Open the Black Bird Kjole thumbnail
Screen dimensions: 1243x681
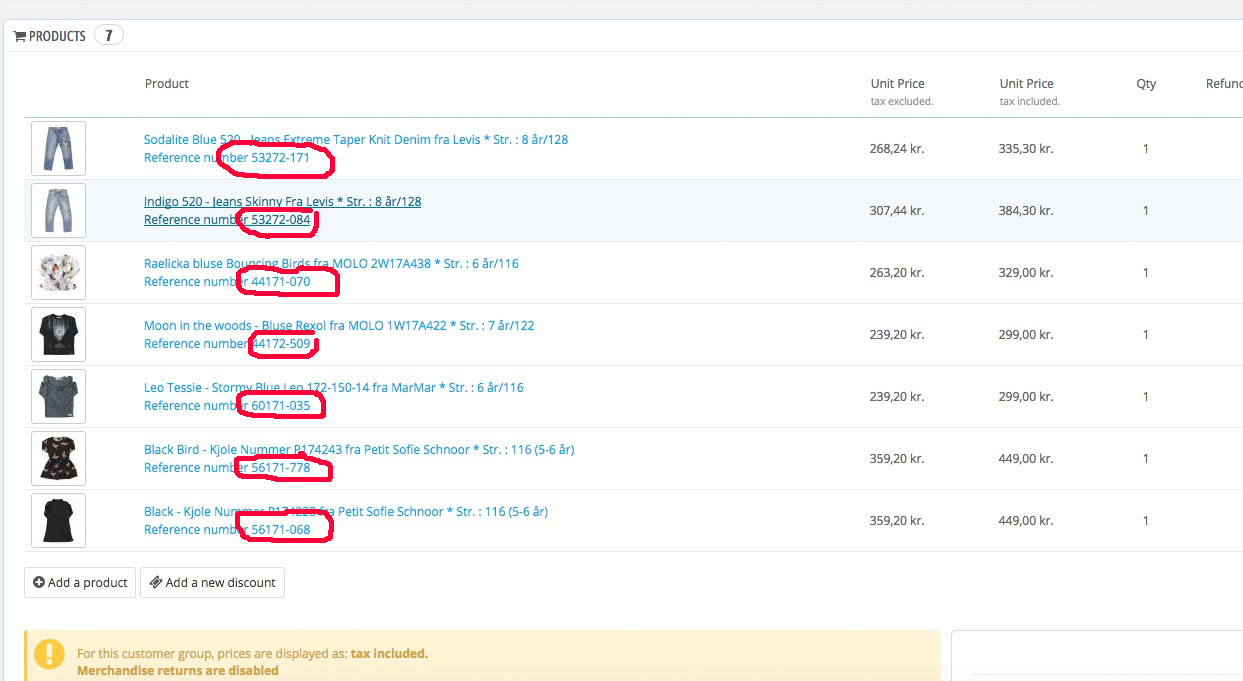tap(58, 458)
